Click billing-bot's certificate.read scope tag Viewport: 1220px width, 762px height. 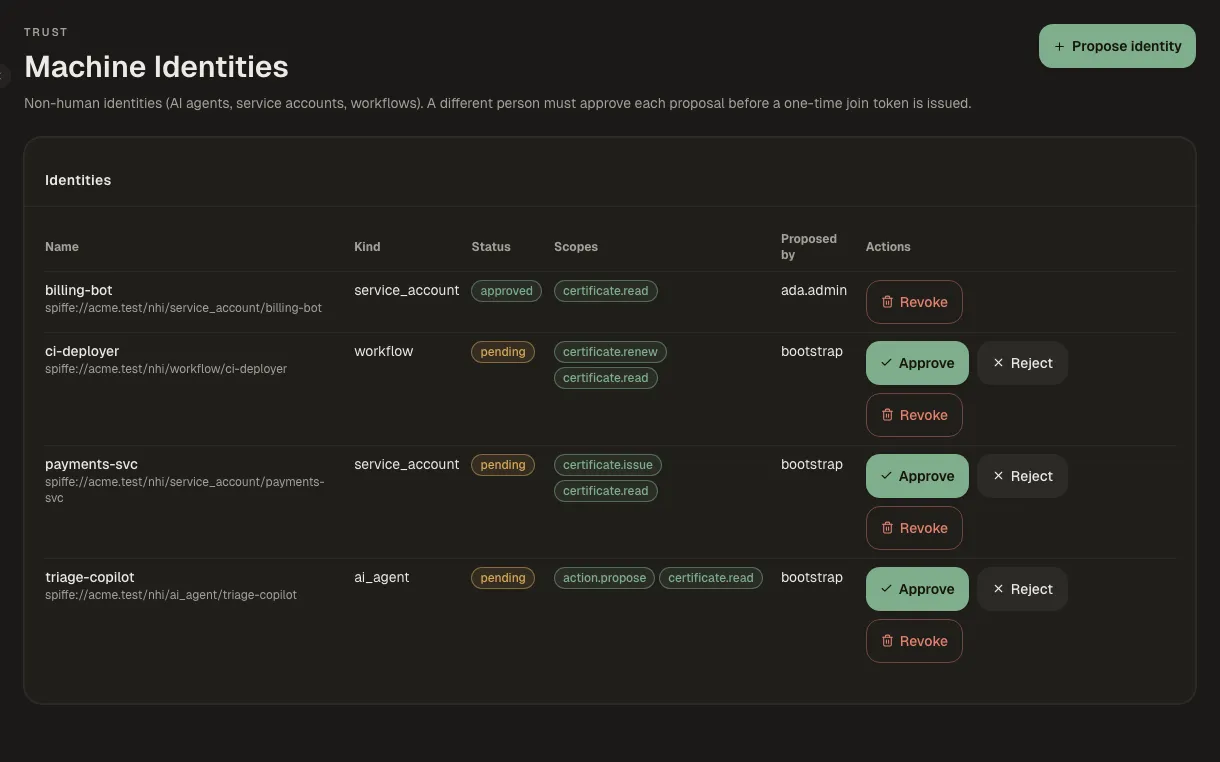606,291
